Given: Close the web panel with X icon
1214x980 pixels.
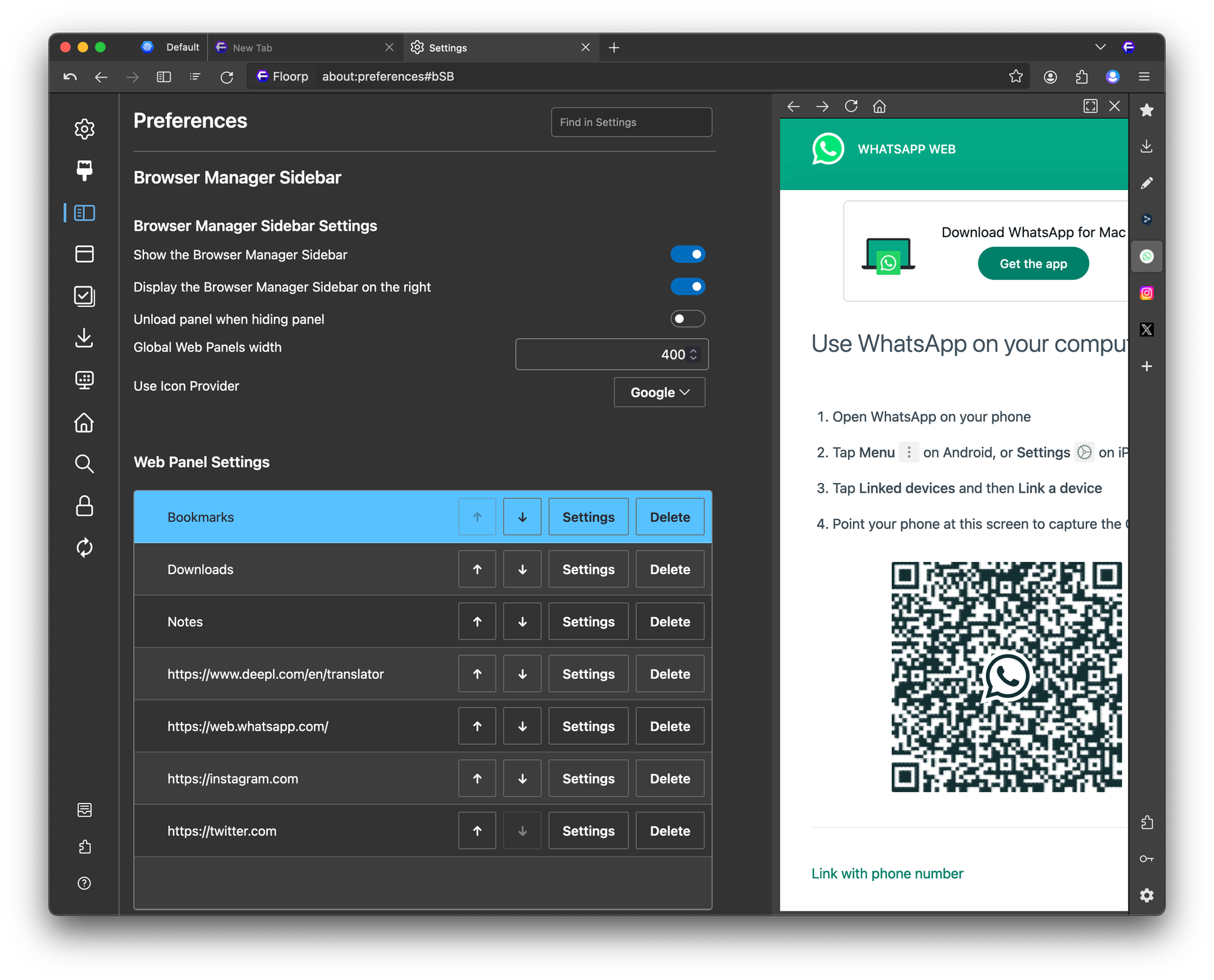Looking at the screenshot, I should (1114, 106).
